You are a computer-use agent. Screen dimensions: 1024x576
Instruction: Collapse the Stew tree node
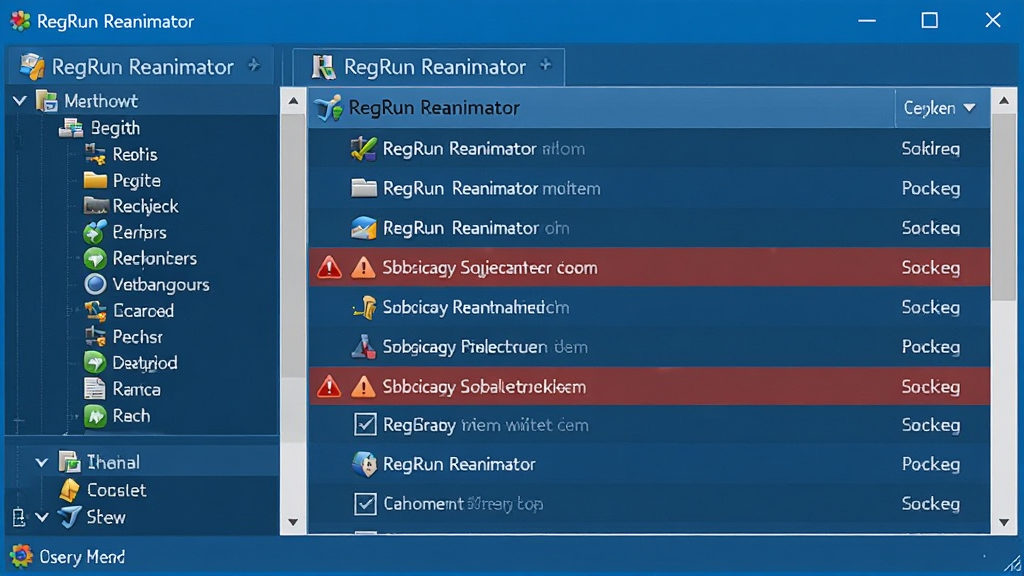(42, 517)
